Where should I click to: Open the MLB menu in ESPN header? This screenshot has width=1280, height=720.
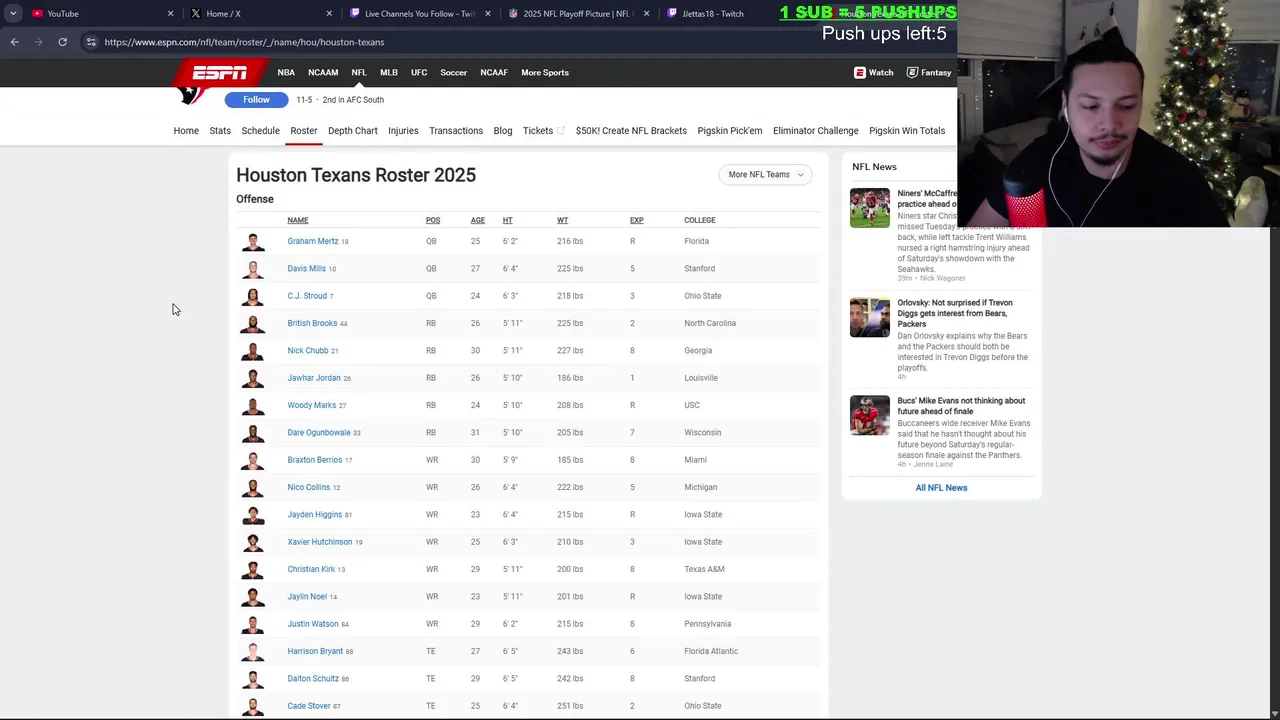pyautogui.click(x=389, y=72)
